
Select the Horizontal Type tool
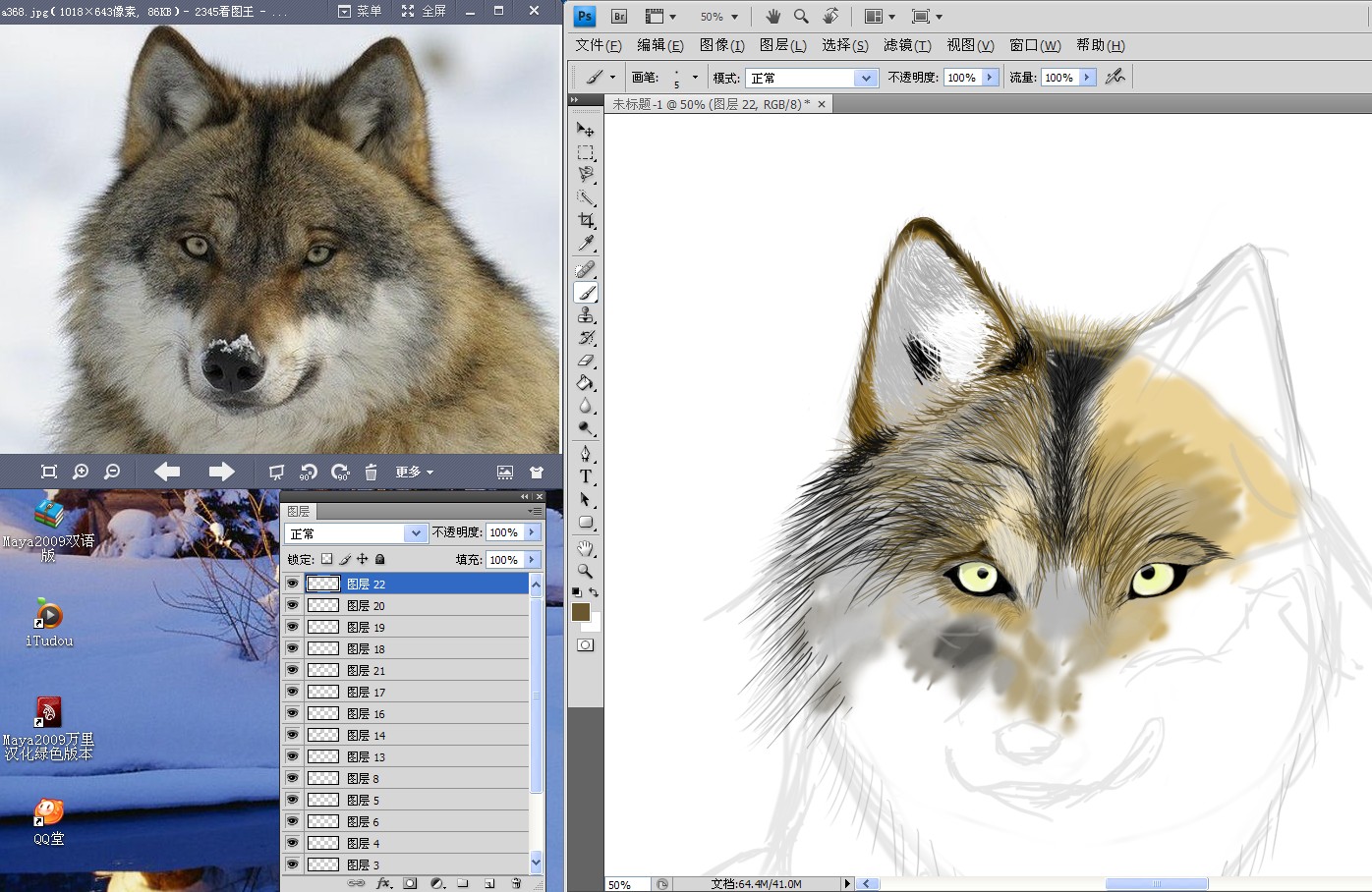click(586, 476)
